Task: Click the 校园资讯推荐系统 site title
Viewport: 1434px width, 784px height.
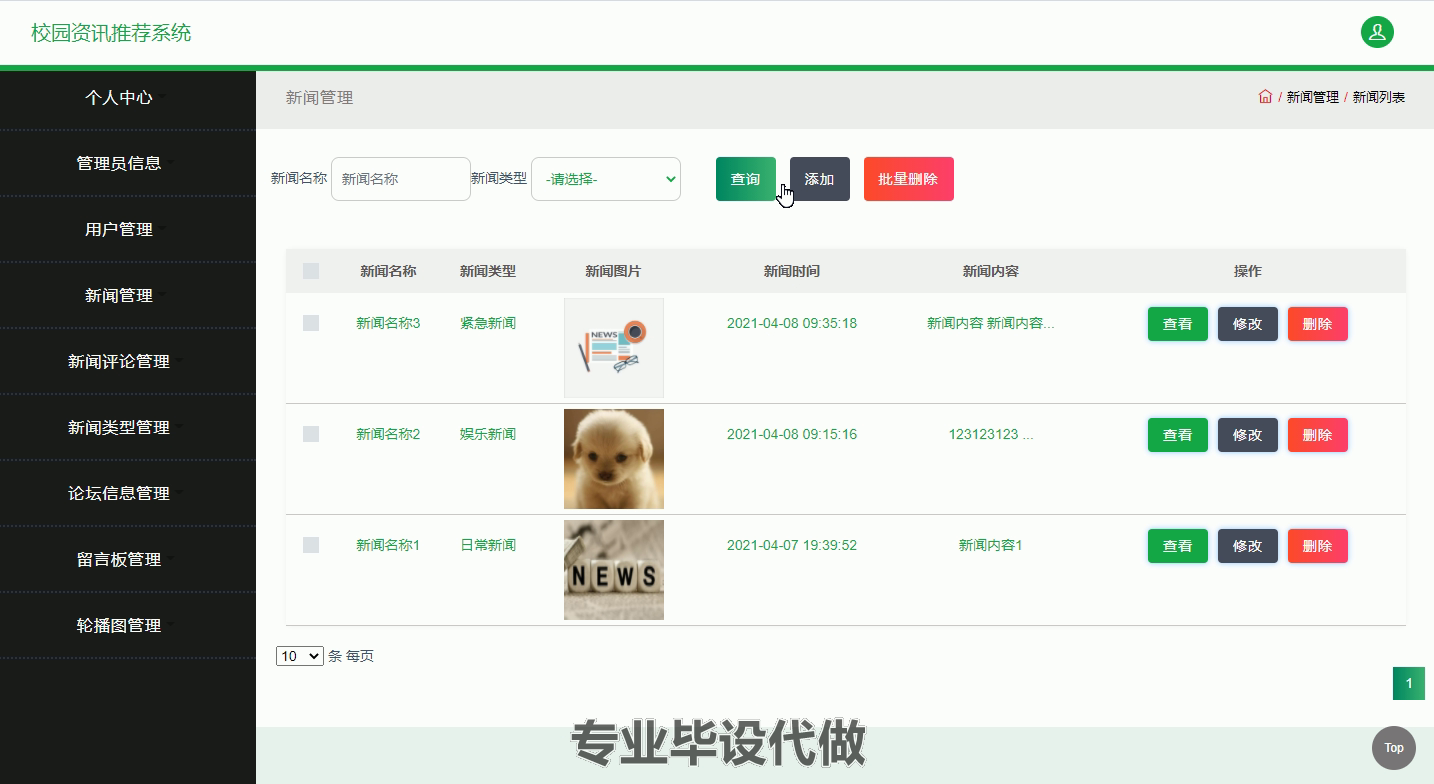Action: (x=111, y=33)
